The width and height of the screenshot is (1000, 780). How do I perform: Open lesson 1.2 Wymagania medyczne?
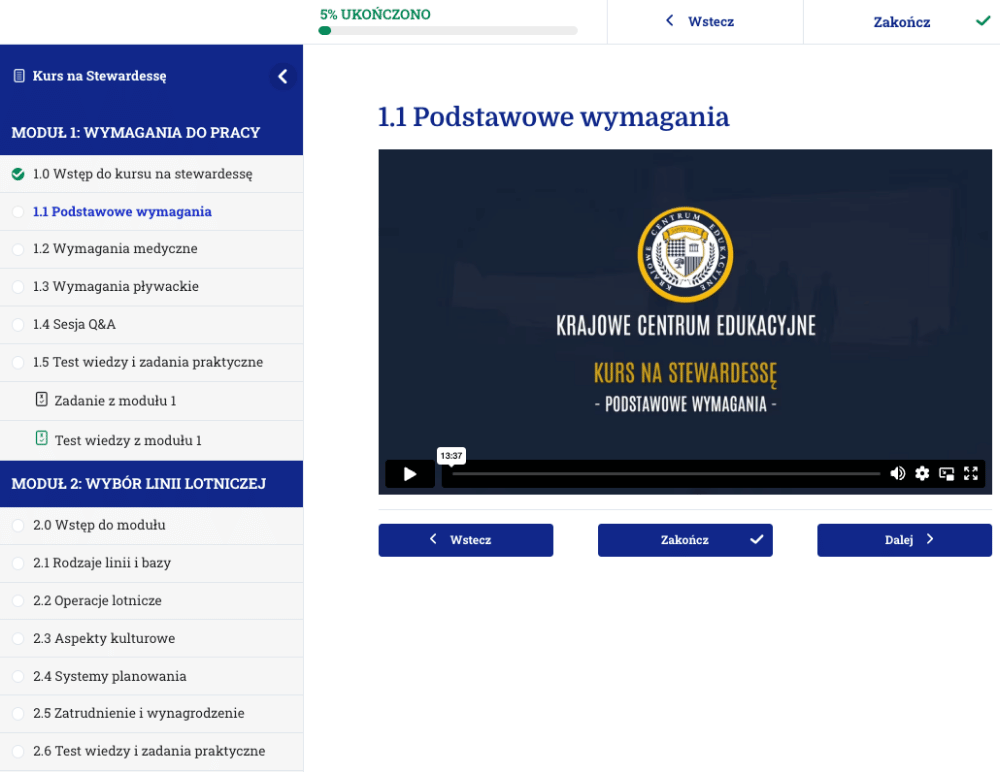tap(151, 249)
